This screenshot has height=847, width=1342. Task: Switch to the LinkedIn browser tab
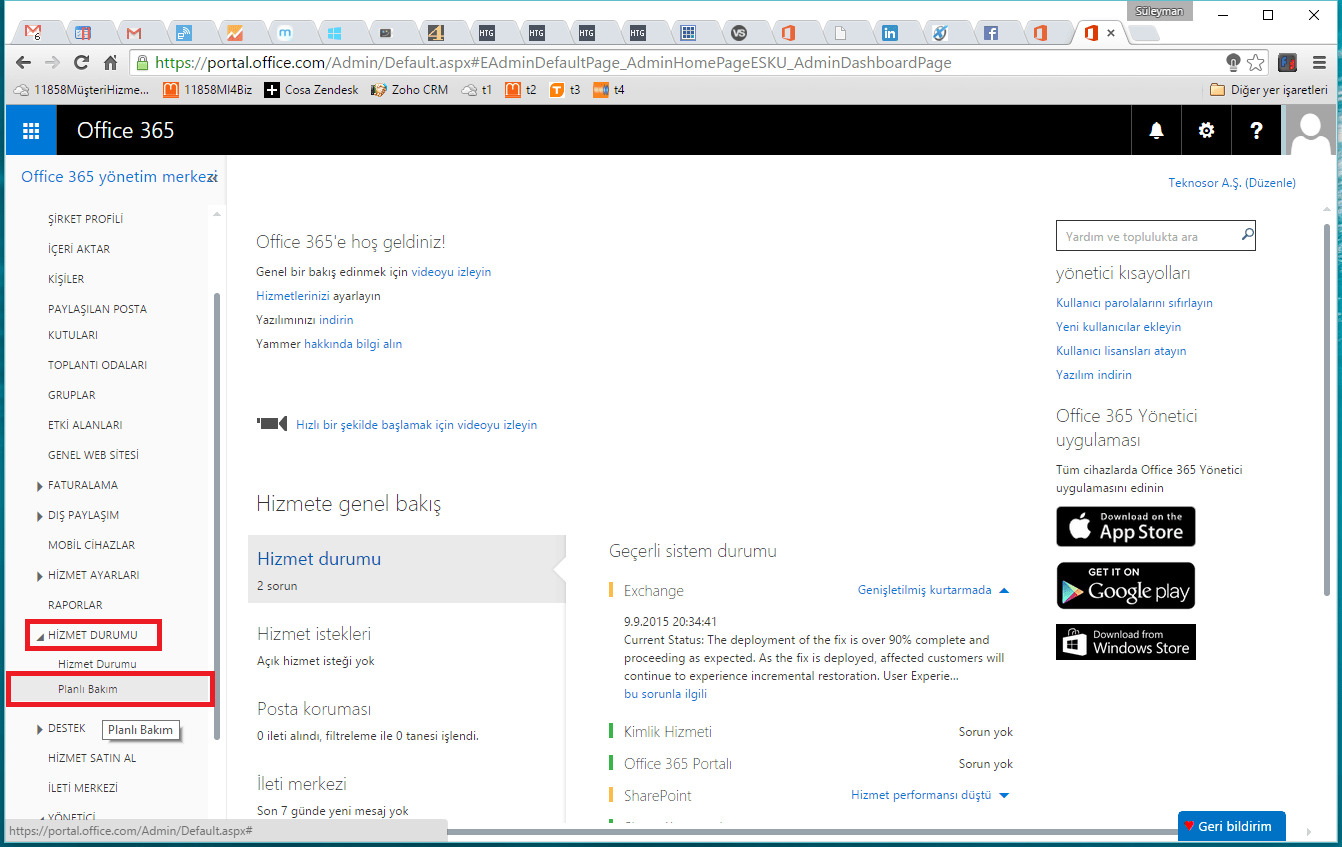[x=889, y=31]
